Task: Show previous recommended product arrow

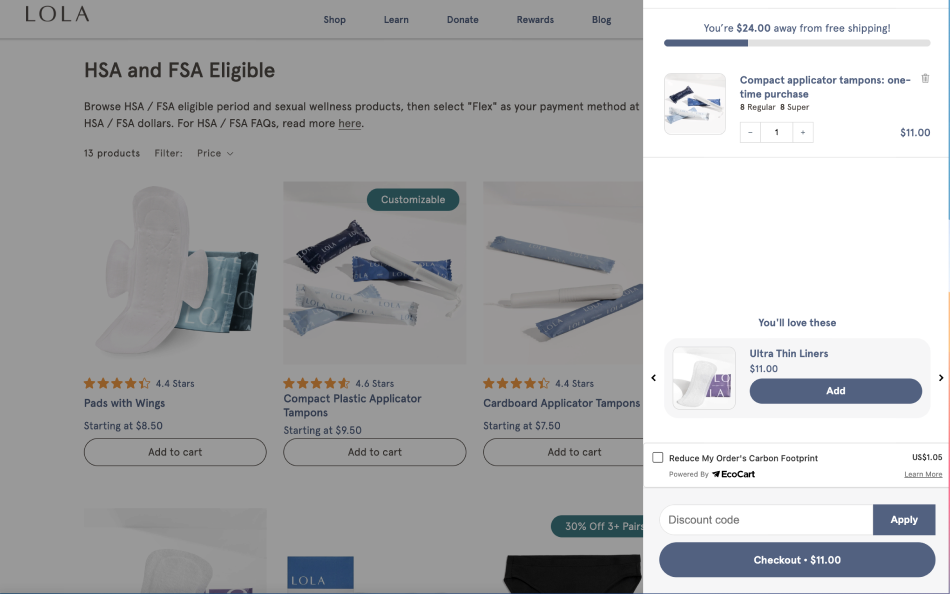Action: 654,378
